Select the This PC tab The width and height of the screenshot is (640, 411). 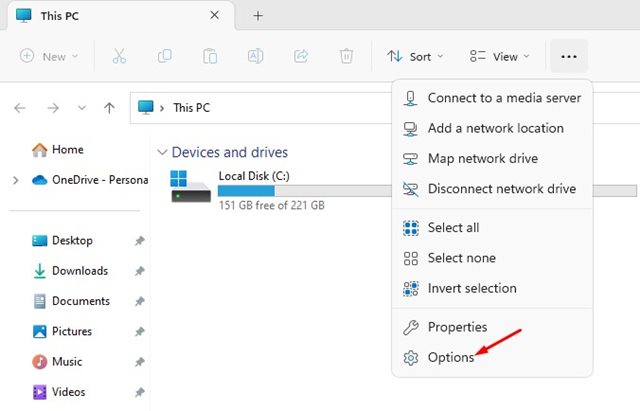pos(120,16)
